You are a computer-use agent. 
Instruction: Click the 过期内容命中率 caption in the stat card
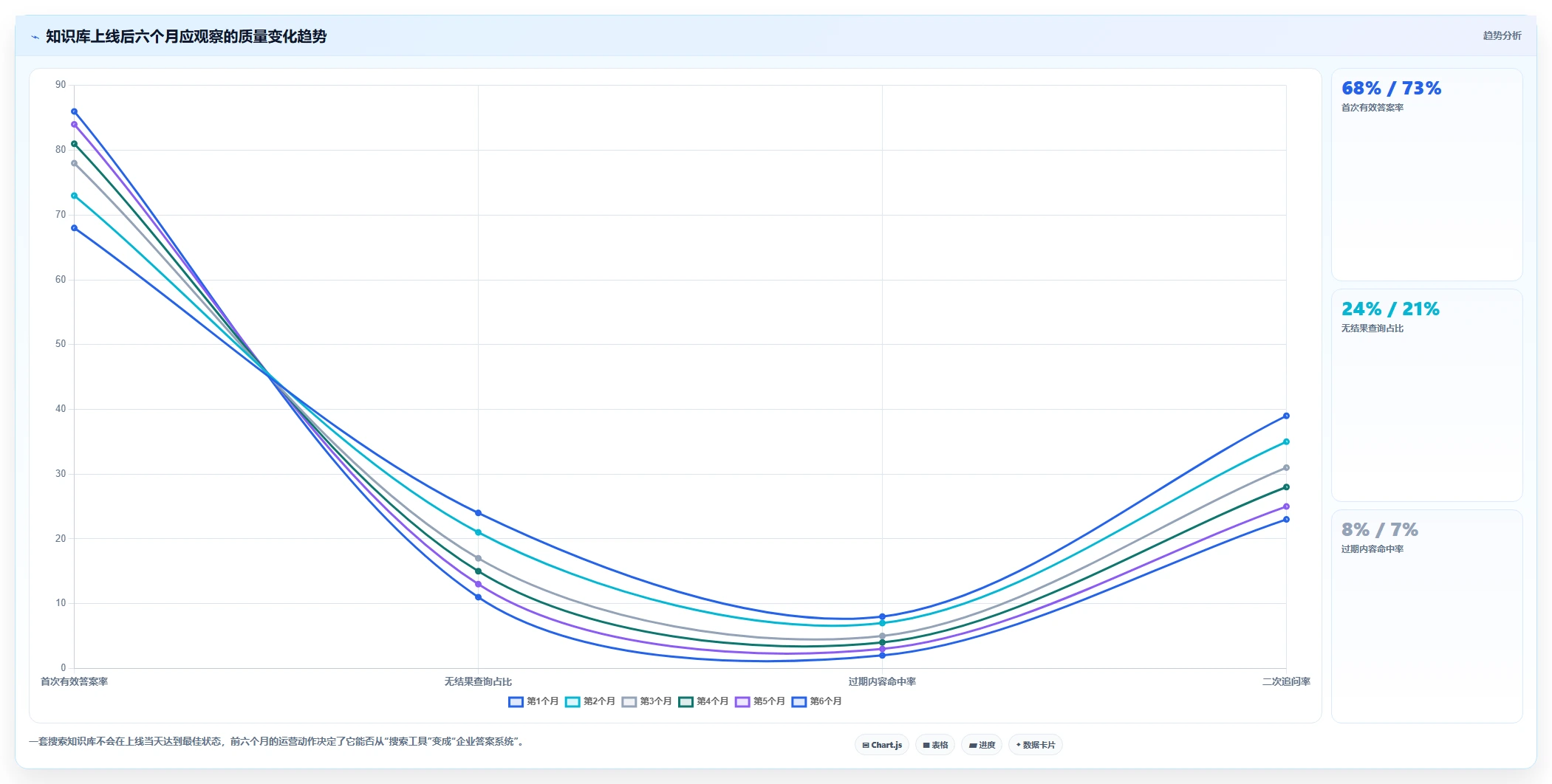[x=1372, y=549]
